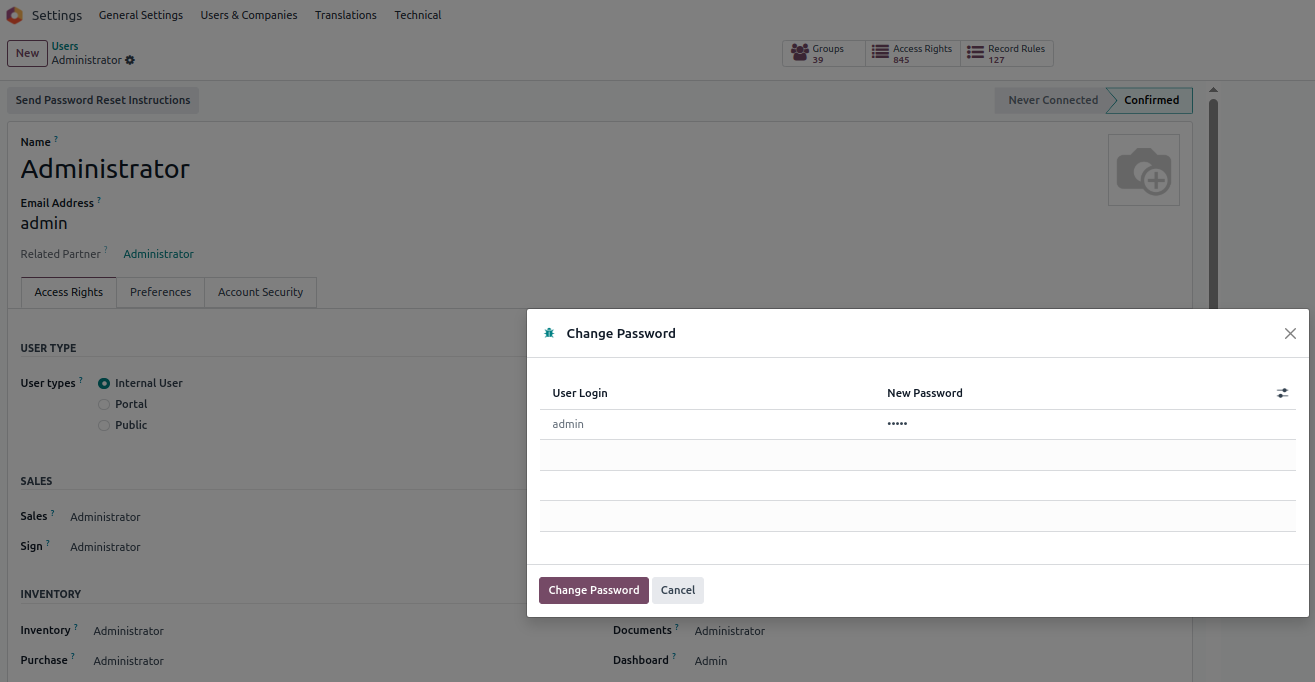
Task: Click admin User Login cell
Action: pyautogui.click(x=707, y=424)
